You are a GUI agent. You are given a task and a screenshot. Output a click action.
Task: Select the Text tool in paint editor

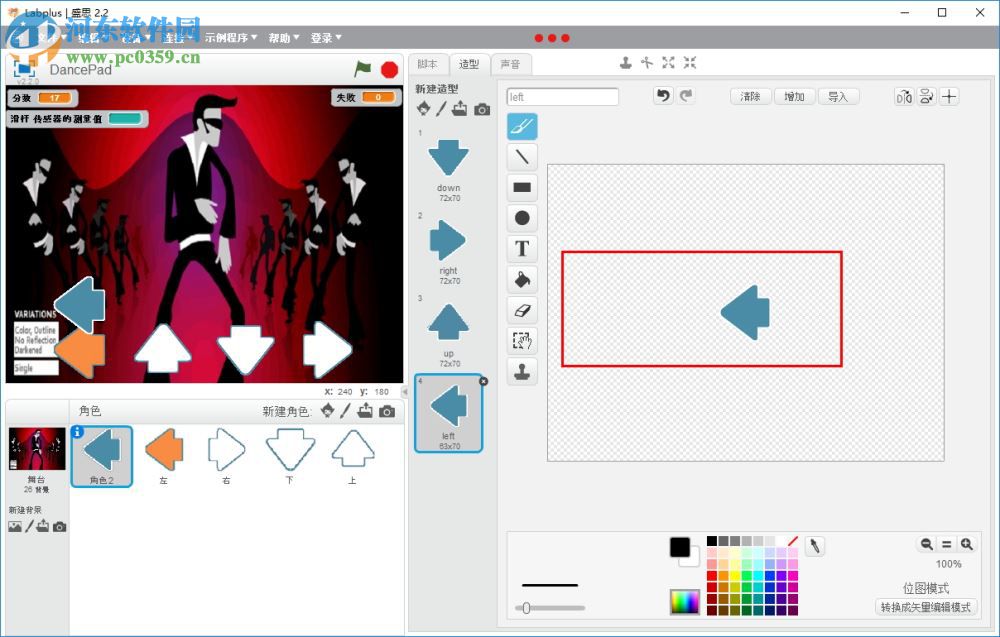click(x=522, y=249)
